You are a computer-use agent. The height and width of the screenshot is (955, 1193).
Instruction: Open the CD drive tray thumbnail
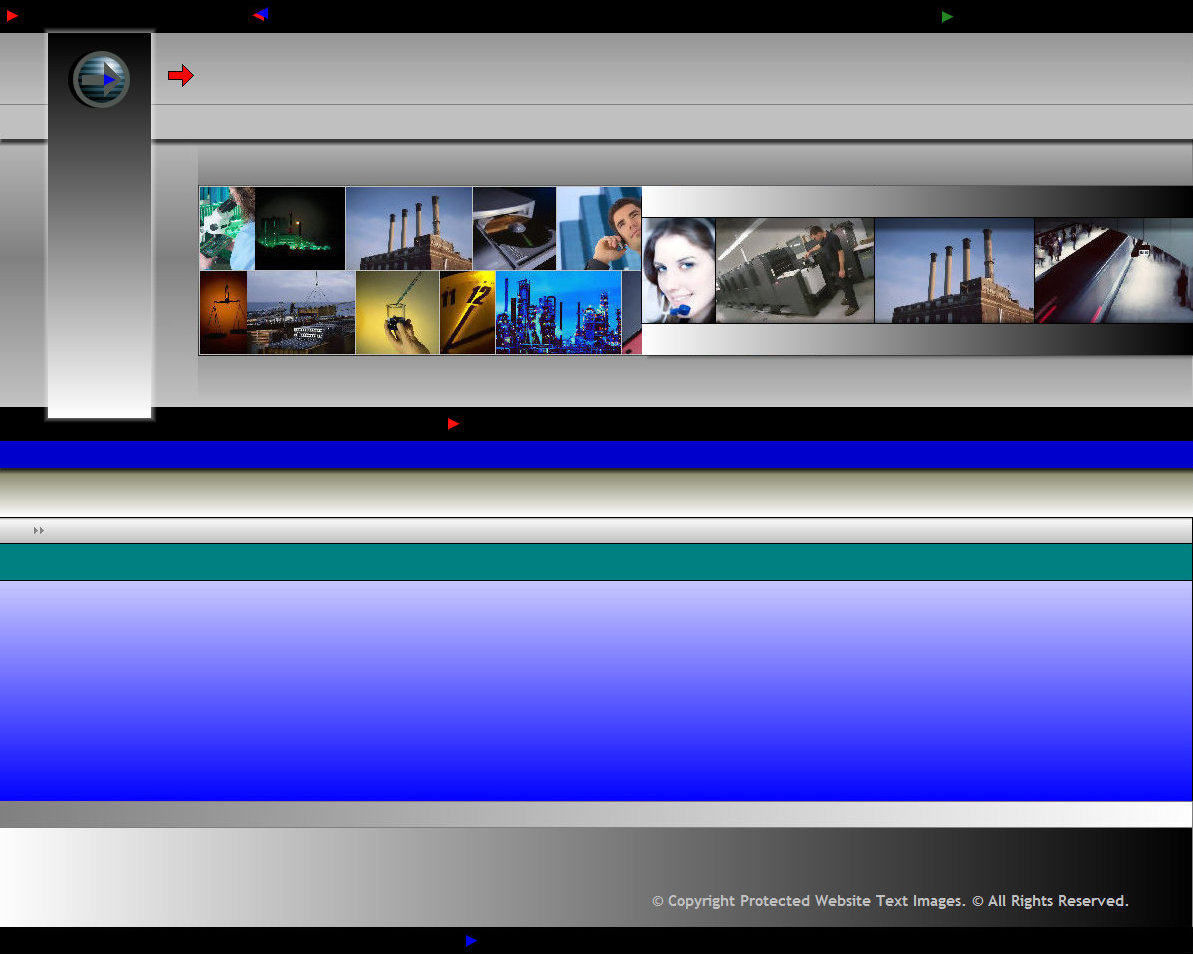coord(514,228)
